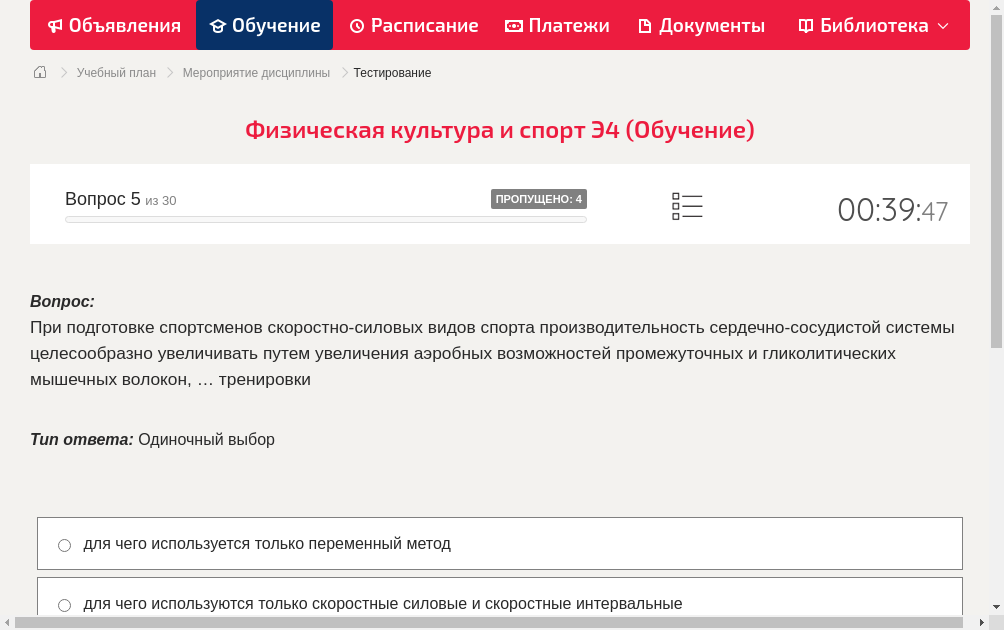Mark the first answer option's radio circle
The width and height of the screenshot is (1004, 630).
click(x=64, y=544)
